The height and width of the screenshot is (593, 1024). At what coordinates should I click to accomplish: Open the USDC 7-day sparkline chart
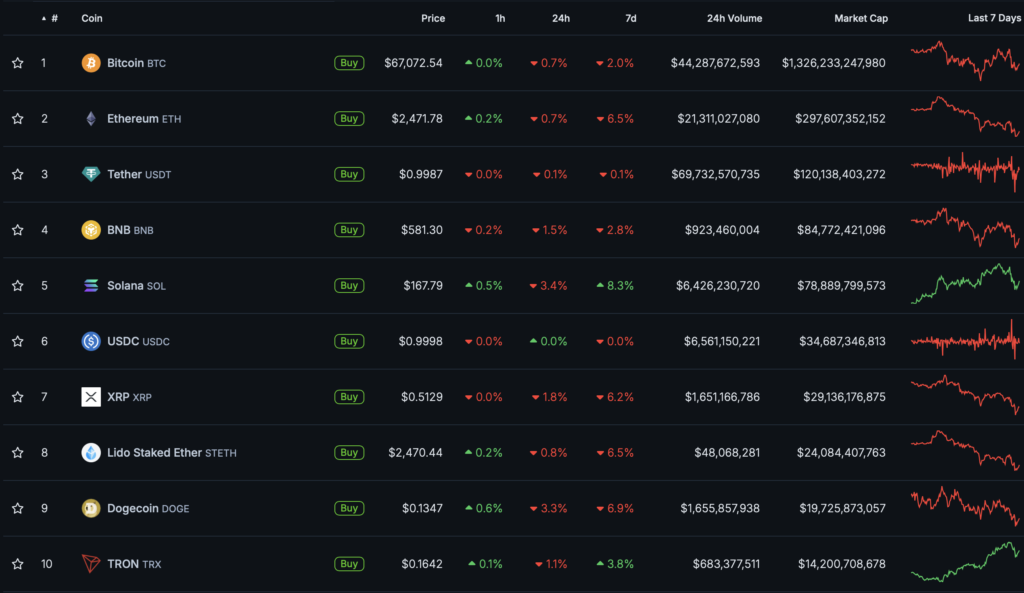(965, 341)
